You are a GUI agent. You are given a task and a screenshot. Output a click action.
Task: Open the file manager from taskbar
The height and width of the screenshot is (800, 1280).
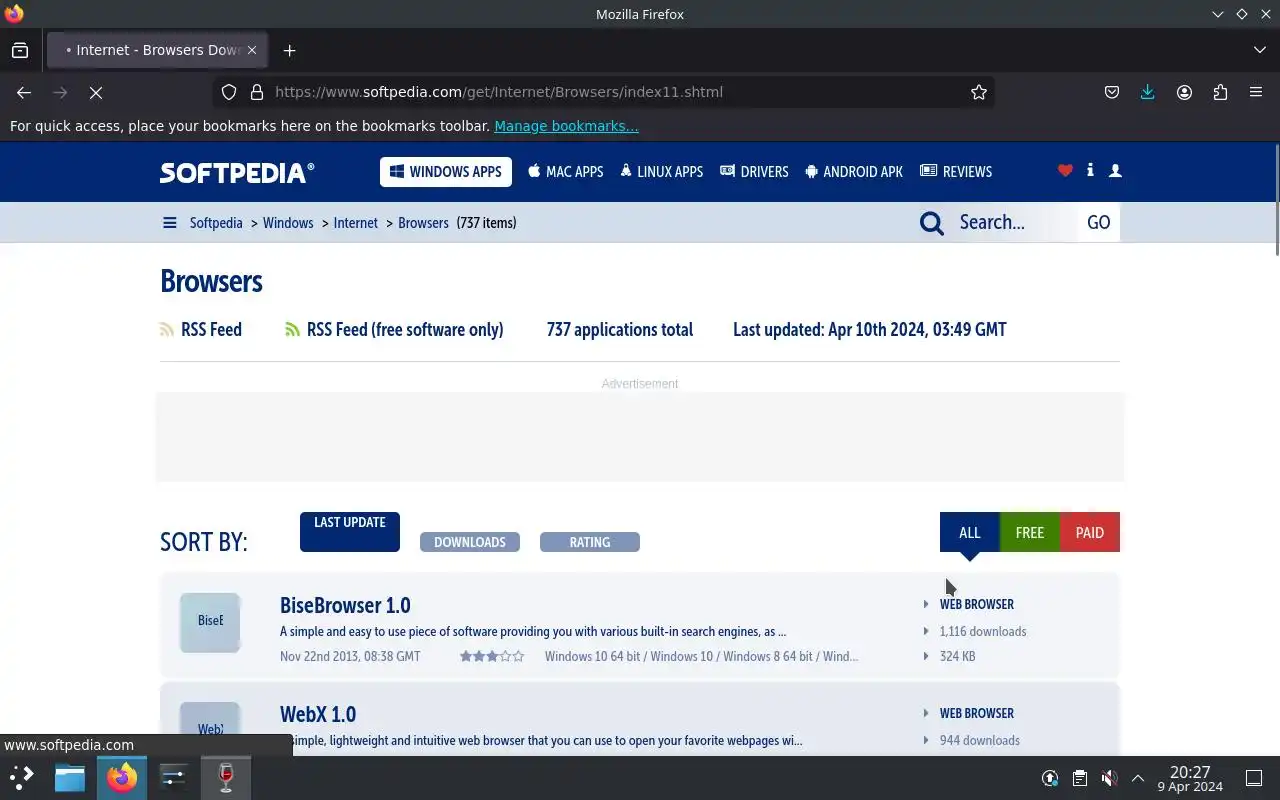[70, 777]
